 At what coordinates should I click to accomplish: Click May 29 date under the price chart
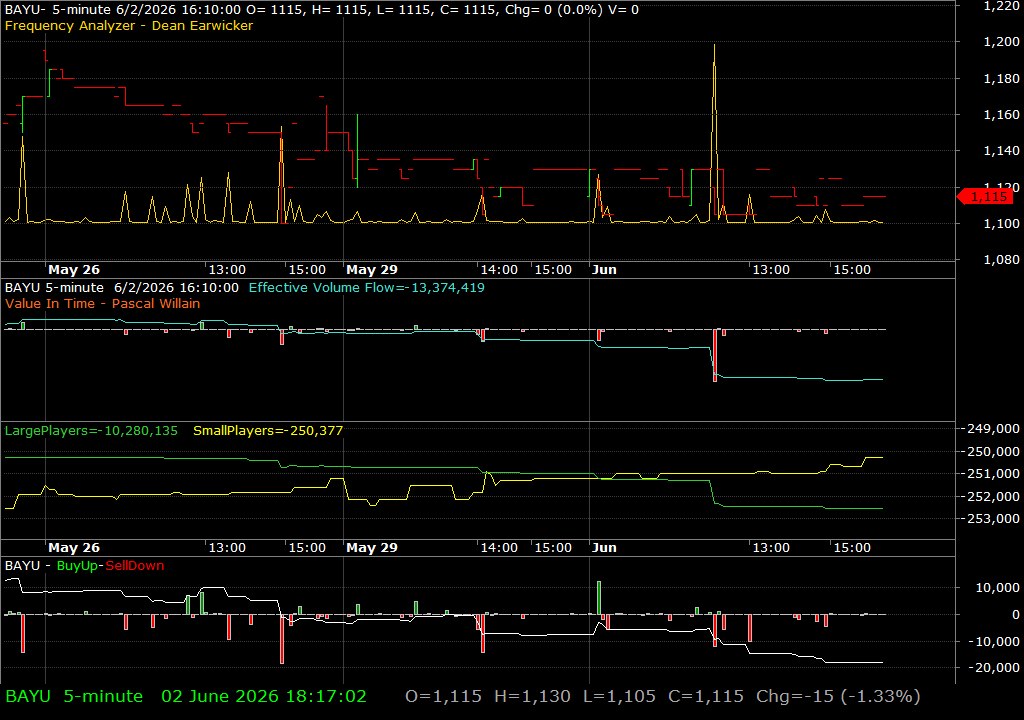tap(372, 269)
